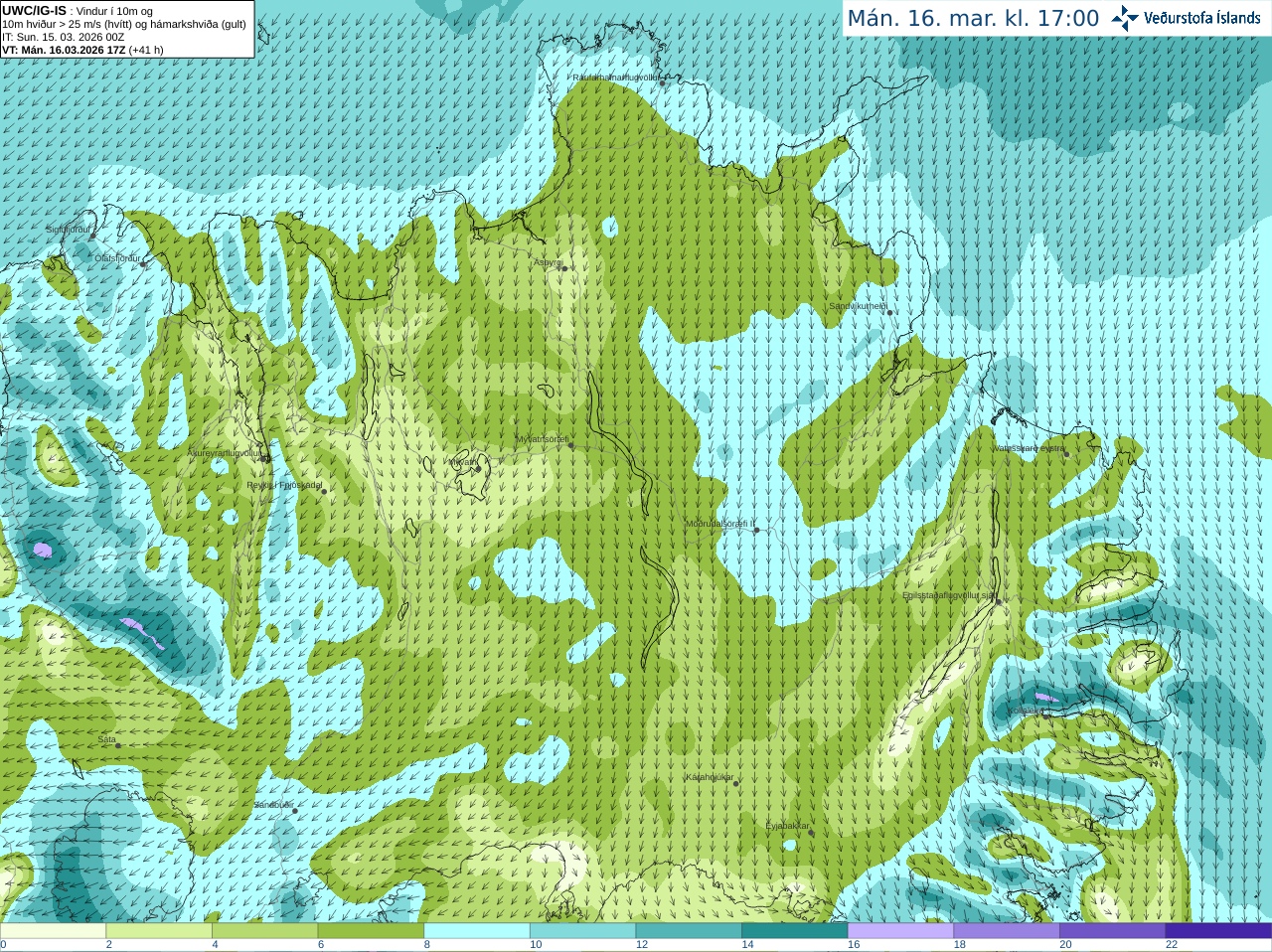The height and width of the screenshot is (952, 1272).
Task: Click the Reykir í Fnjóskadal station label
Action: tap(284, 485)
